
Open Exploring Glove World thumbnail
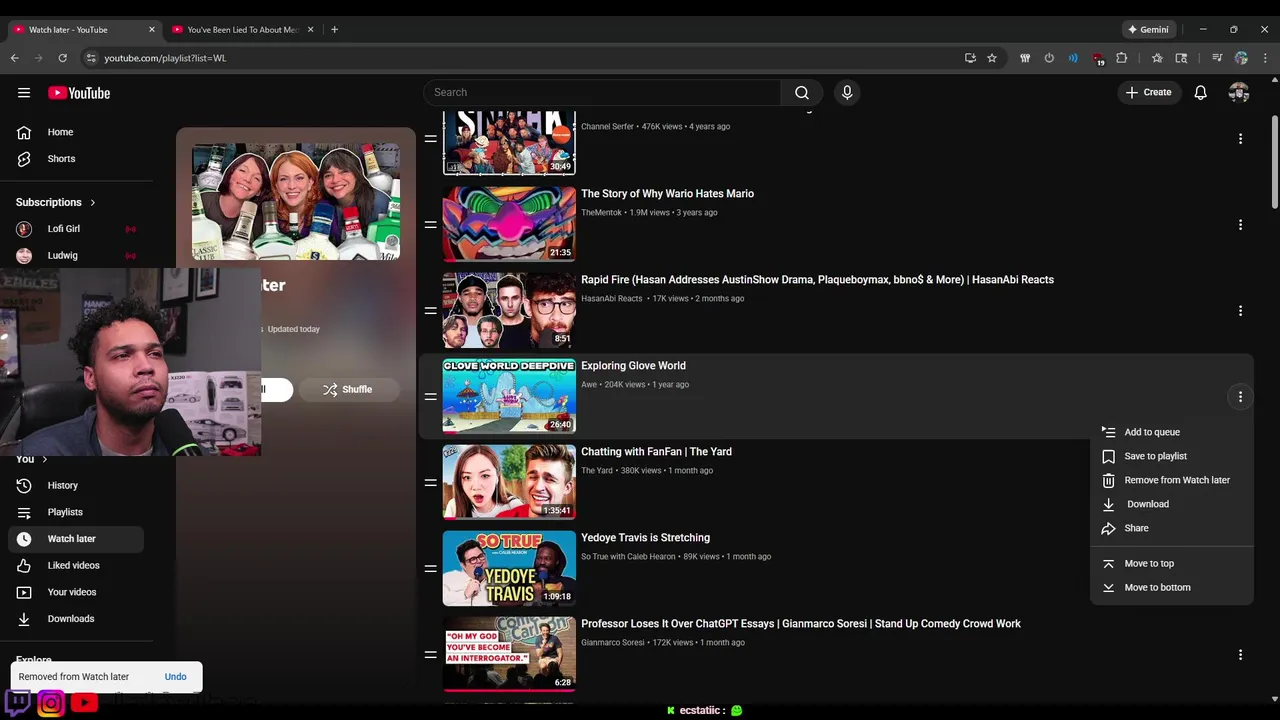(509, 397)
